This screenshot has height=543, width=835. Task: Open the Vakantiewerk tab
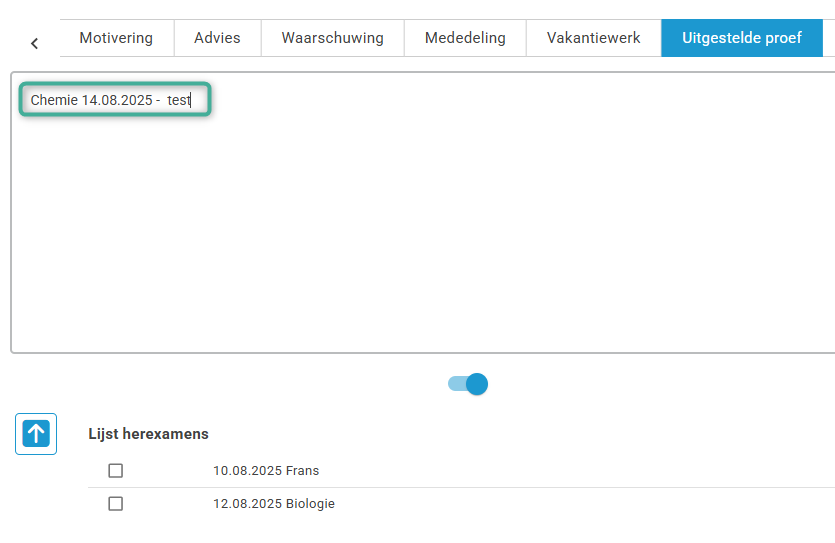[593, 38]
